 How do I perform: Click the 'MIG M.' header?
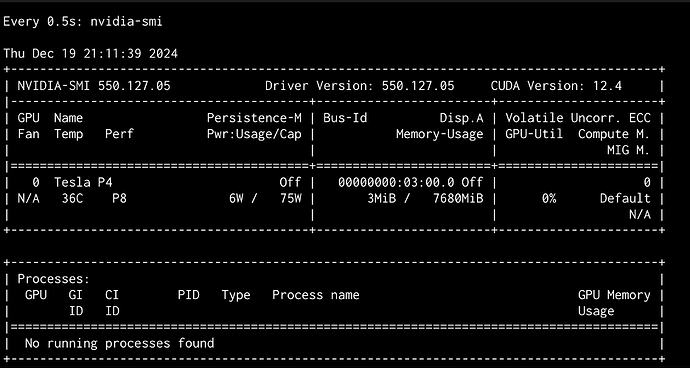click(629, 150)
